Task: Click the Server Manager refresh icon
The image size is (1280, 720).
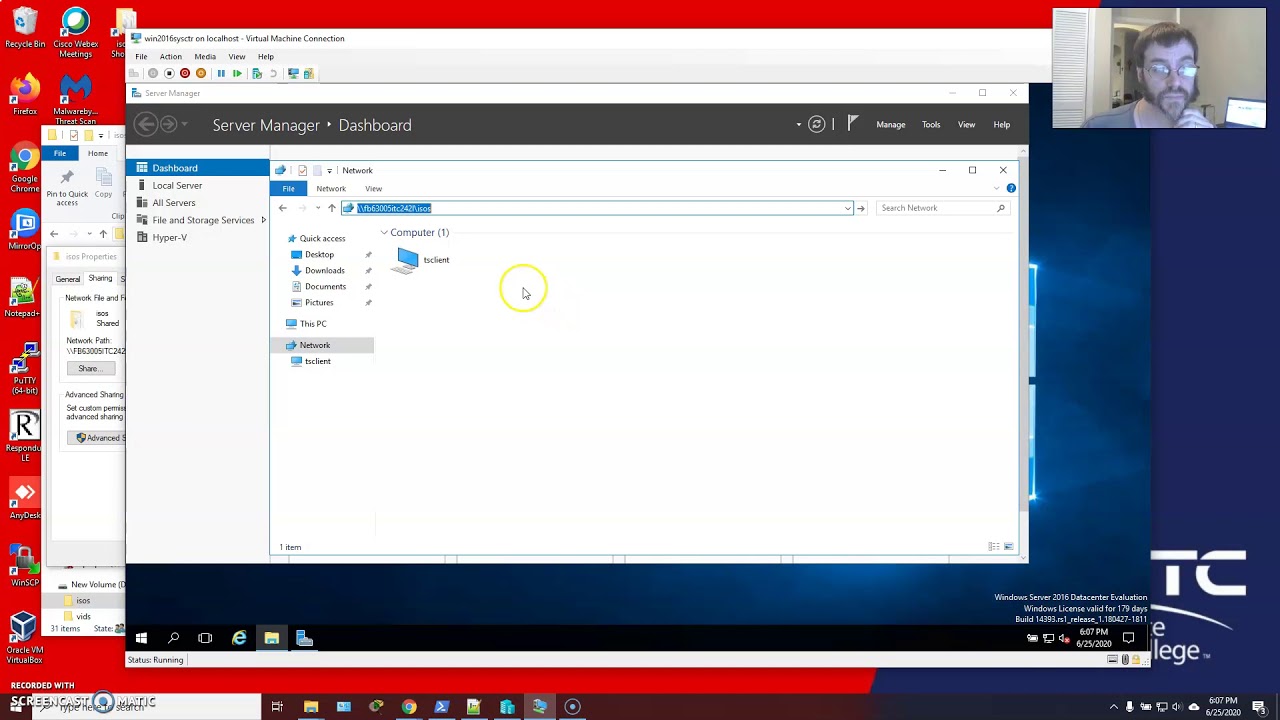Action: coord(816,124)
